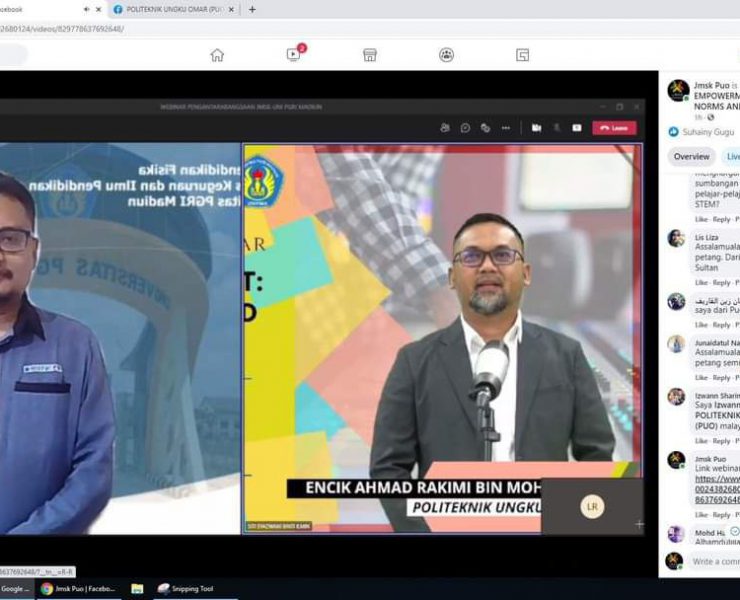The image size is (740, 600).
Task: Reply to the 'saya dari' comment
Action: coord(721,325)
